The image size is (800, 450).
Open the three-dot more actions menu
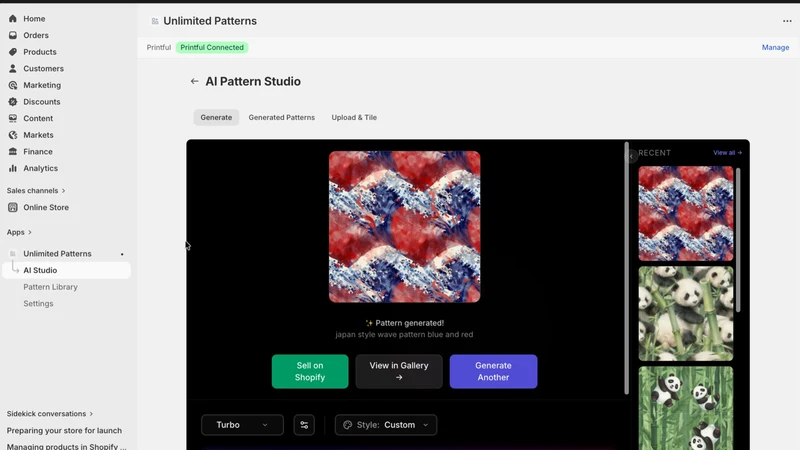[787, 21]
